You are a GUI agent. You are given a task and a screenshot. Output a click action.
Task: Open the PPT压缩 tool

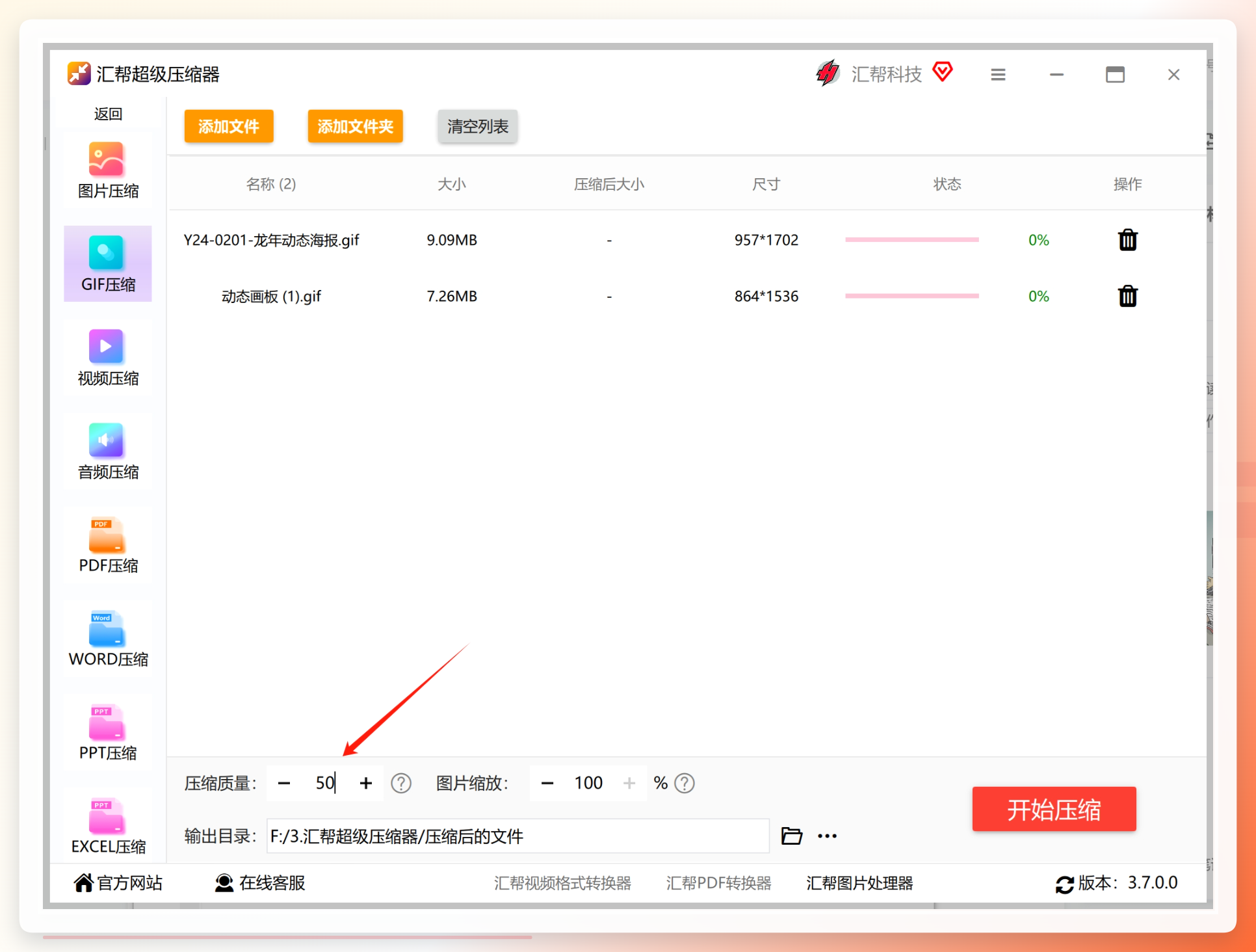pyautogui.click(x=108, y=732)
